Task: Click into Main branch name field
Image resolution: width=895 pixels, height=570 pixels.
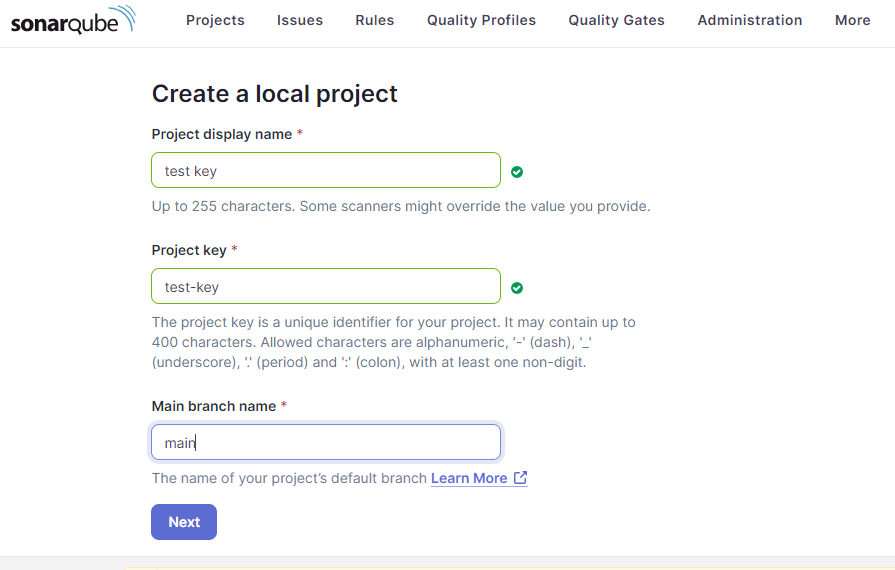Action: pyautogui.click(x=326, y=442)
